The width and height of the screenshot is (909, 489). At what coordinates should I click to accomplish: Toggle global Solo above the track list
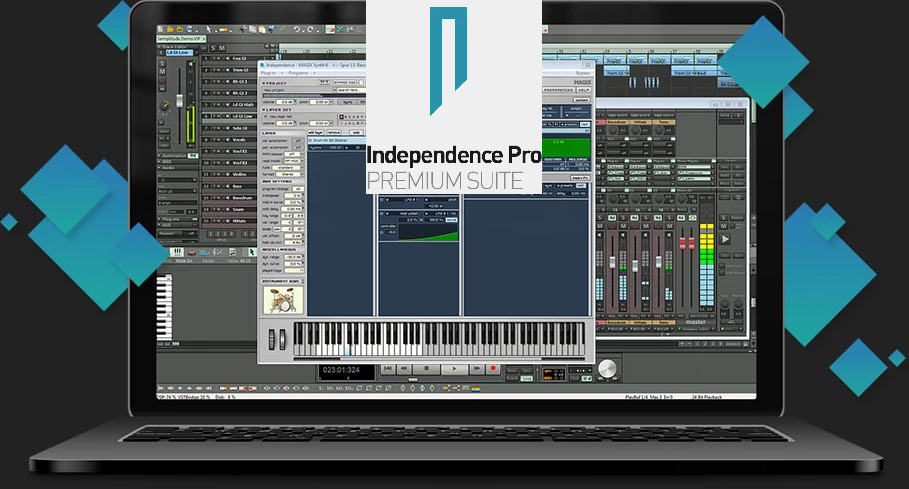click(x=213, y=48)
